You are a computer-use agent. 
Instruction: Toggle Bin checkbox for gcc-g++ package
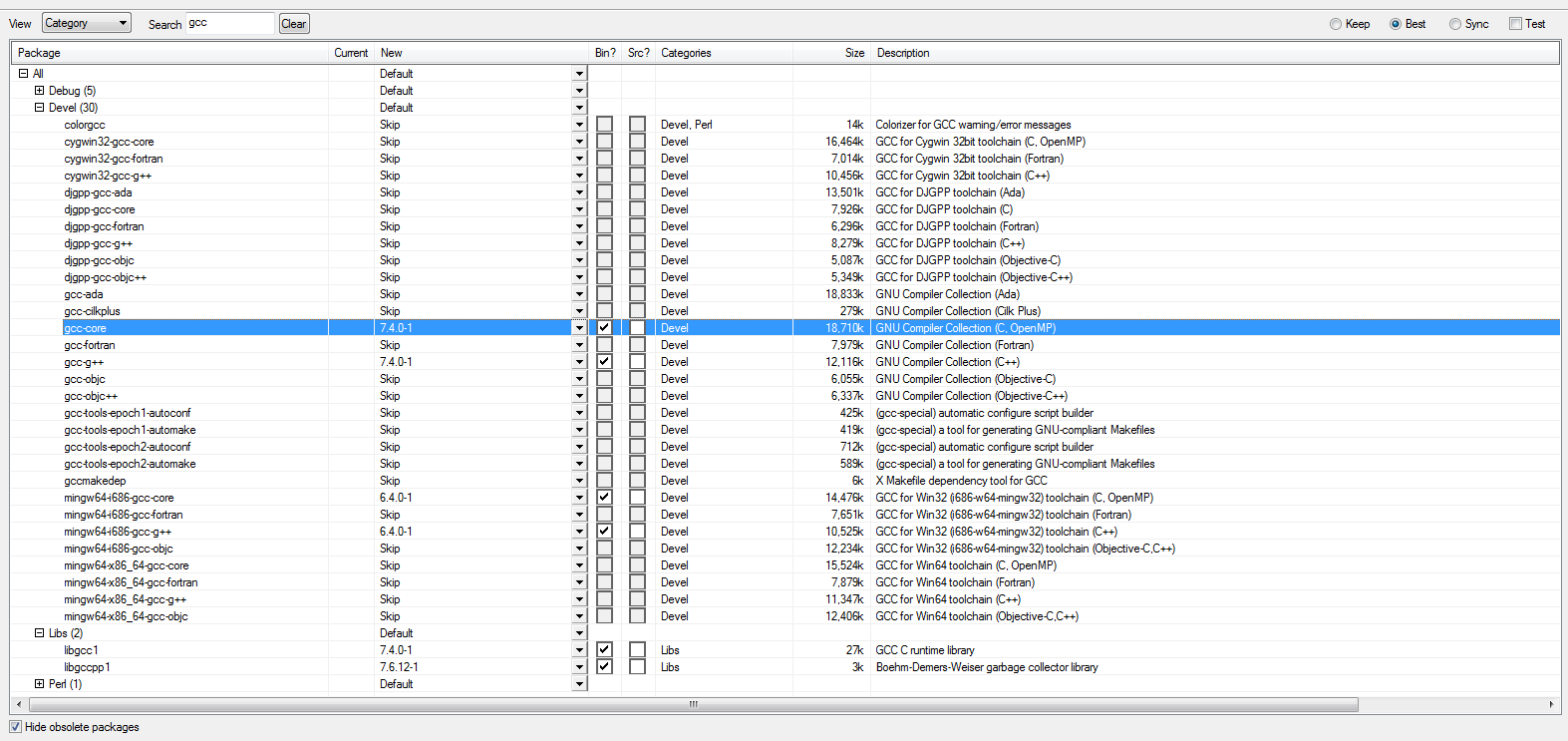[604, 362]
